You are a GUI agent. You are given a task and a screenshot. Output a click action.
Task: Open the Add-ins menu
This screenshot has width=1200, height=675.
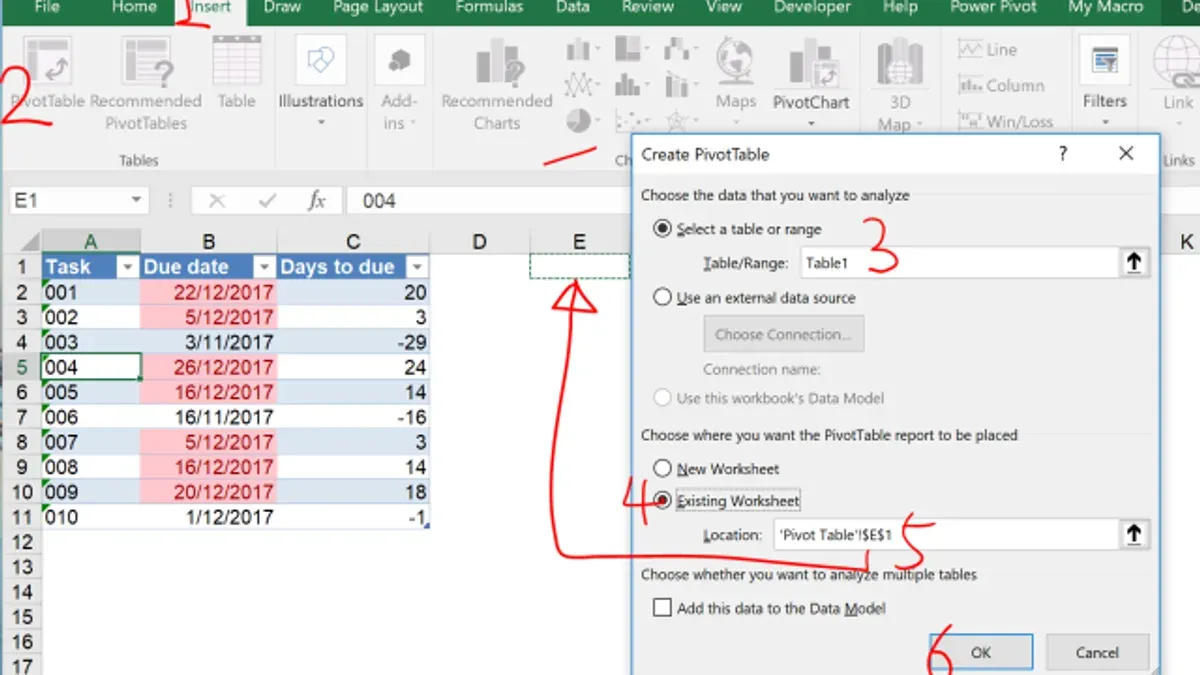[x=399, y=84]
